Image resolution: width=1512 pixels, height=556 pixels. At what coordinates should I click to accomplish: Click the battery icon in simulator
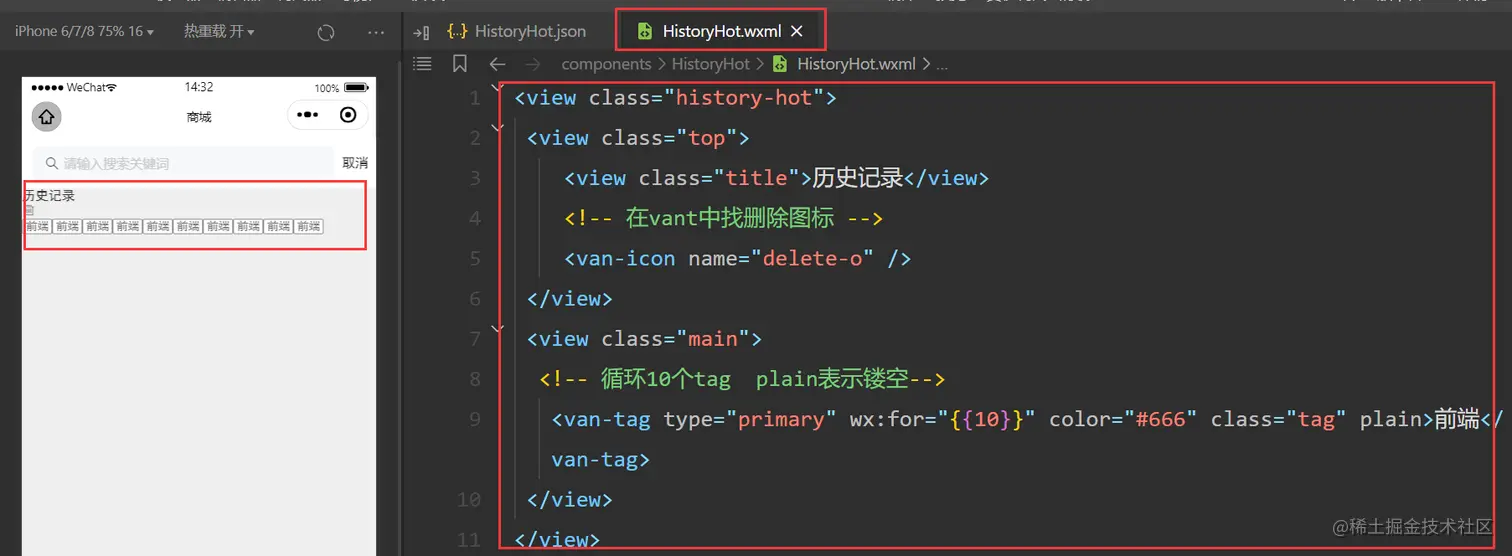click(x=354, y=88)
